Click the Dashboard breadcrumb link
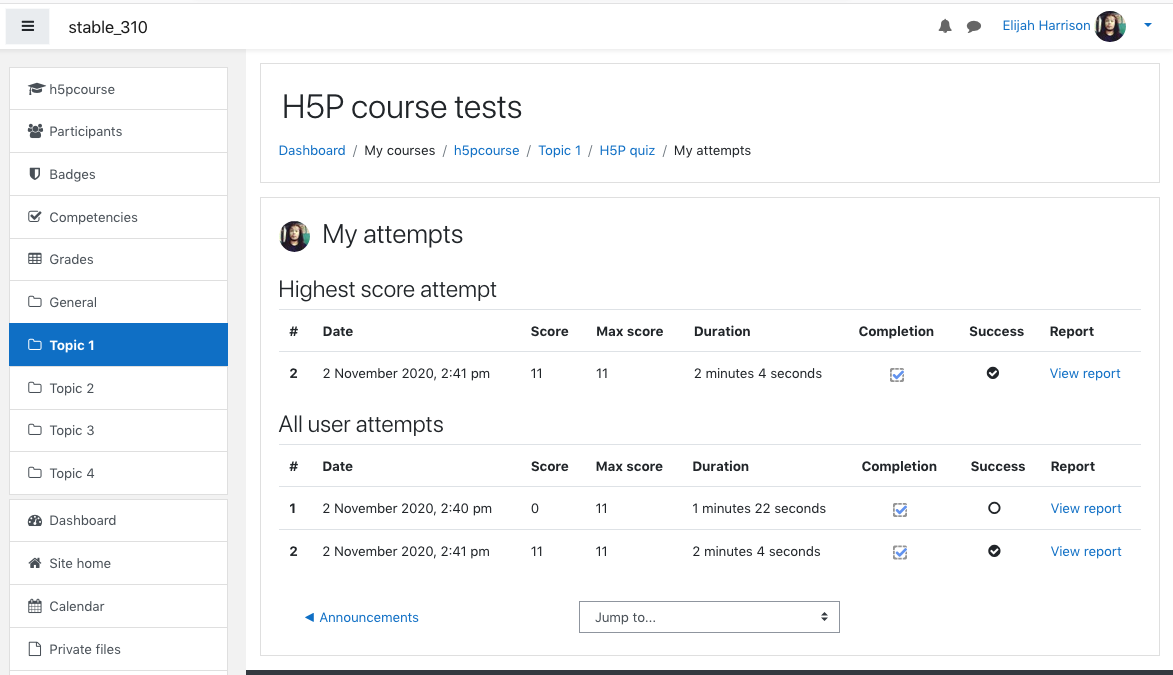Image resolution: width=1173 pixels, height=675 pixels. pyautogui.click(x=312, y=150)
